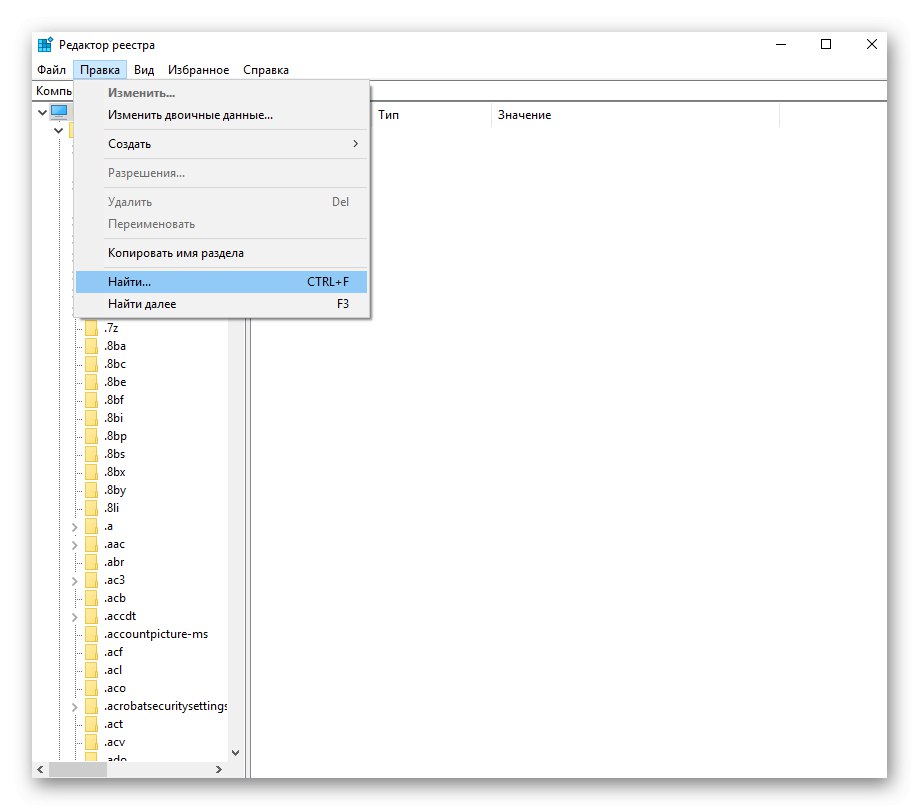
Task: Click folder icon of .8bc key
Action: (91, 364)
